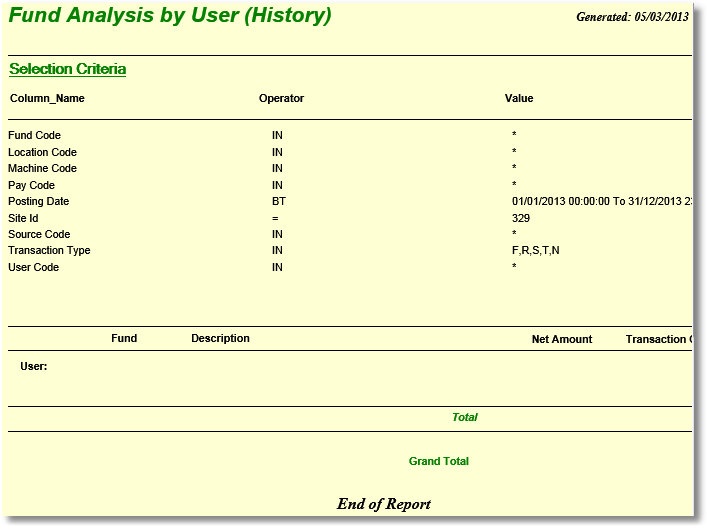Click the 'Net Amount' results column header
This screenshot has width=707, height=529.
(x=562, y=339)
